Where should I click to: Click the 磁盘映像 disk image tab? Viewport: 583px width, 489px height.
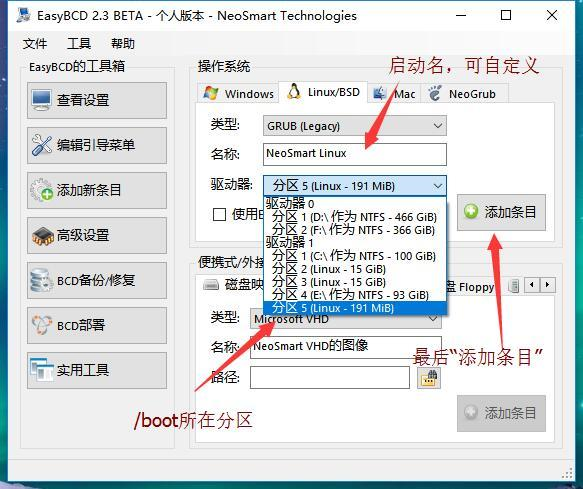(233, 285)
